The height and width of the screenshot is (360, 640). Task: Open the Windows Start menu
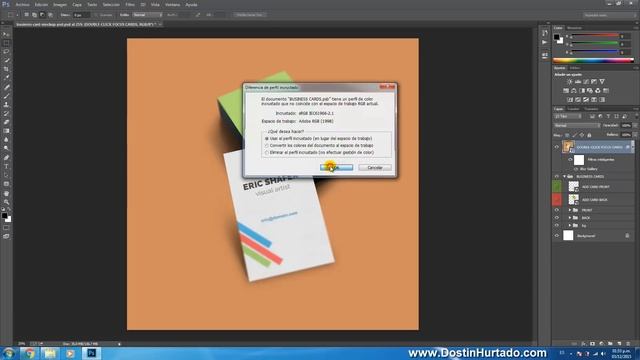pyautogui.click(x=9, y=353)
